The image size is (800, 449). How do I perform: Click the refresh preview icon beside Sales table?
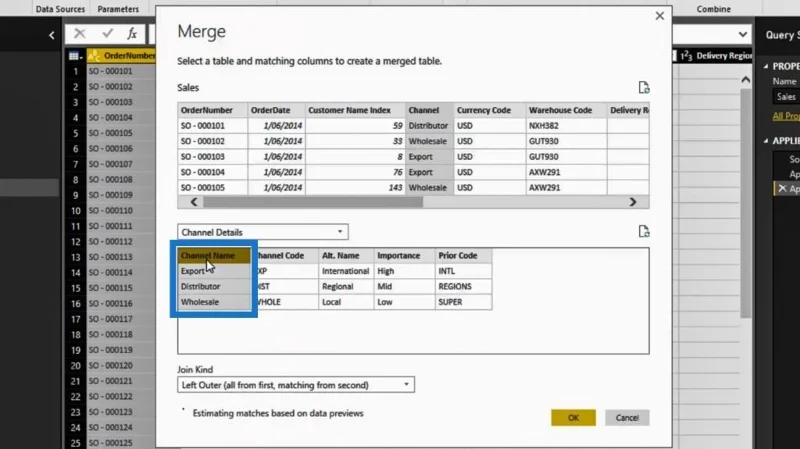pos(644,87)
